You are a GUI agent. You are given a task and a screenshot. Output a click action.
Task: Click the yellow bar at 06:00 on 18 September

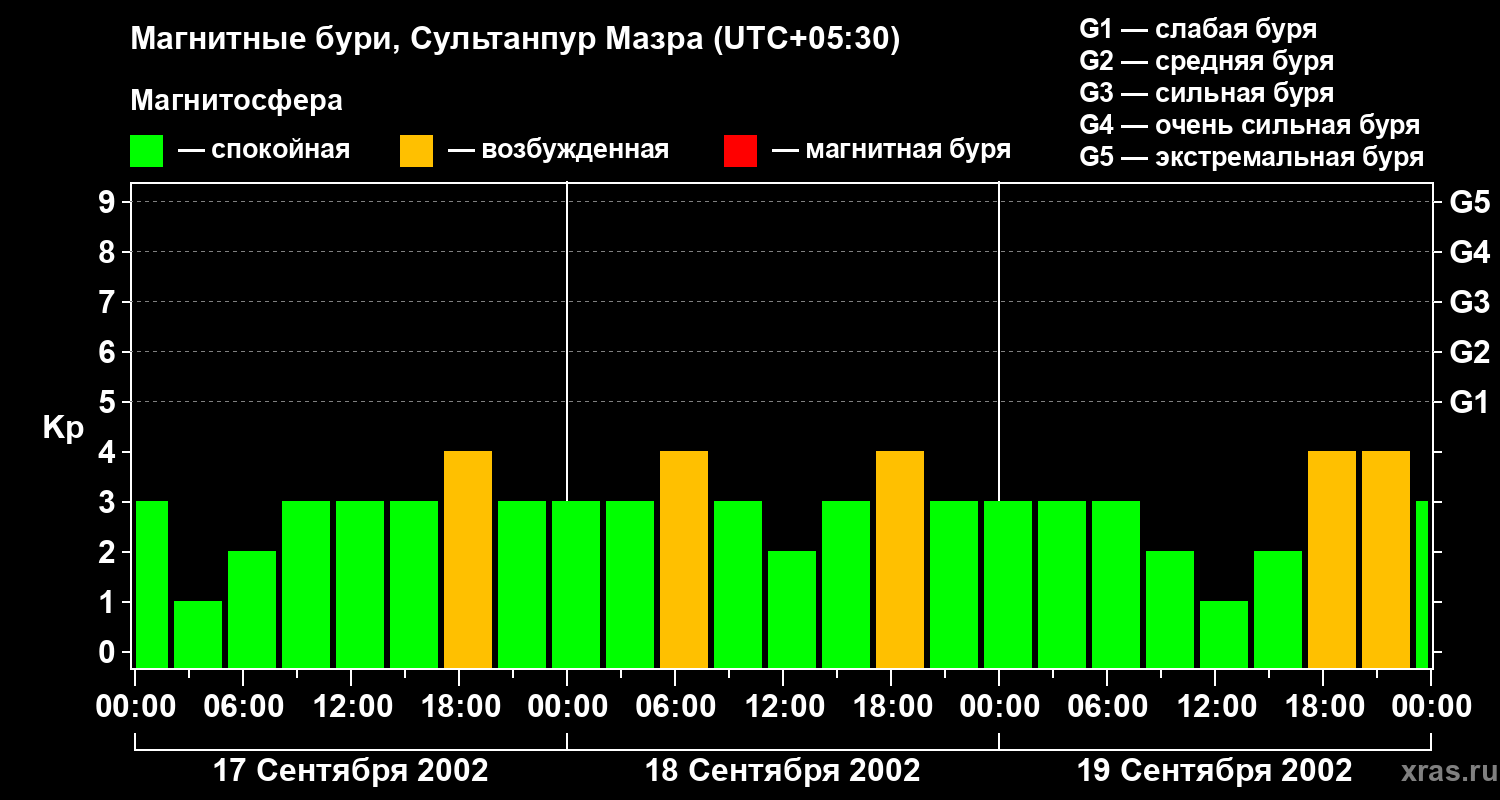click(684, 559)
